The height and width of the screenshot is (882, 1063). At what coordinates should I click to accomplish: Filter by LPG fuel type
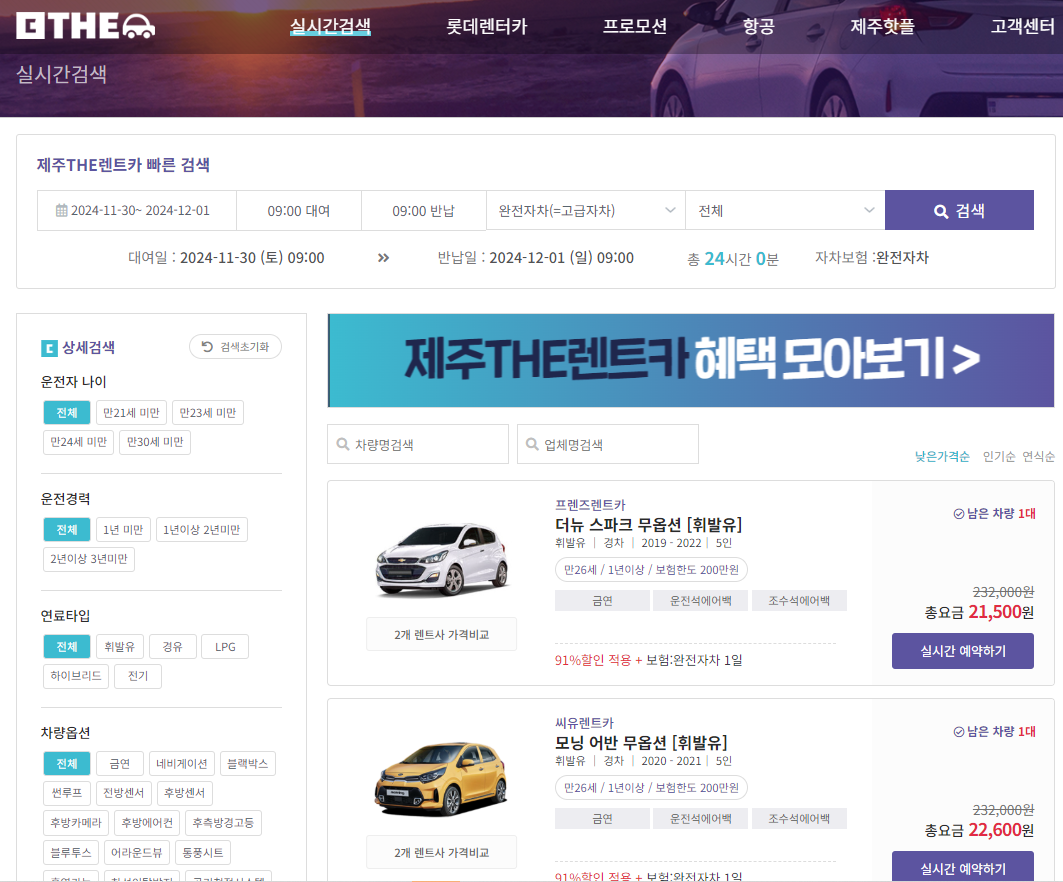click(x=225, y=647)
